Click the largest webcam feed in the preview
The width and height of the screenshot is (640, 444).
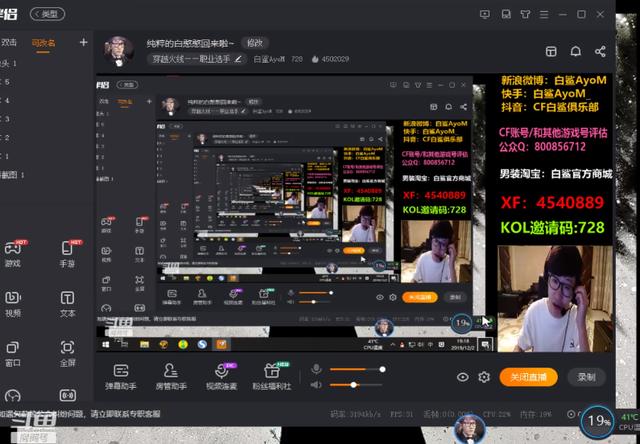pos(555,299)
